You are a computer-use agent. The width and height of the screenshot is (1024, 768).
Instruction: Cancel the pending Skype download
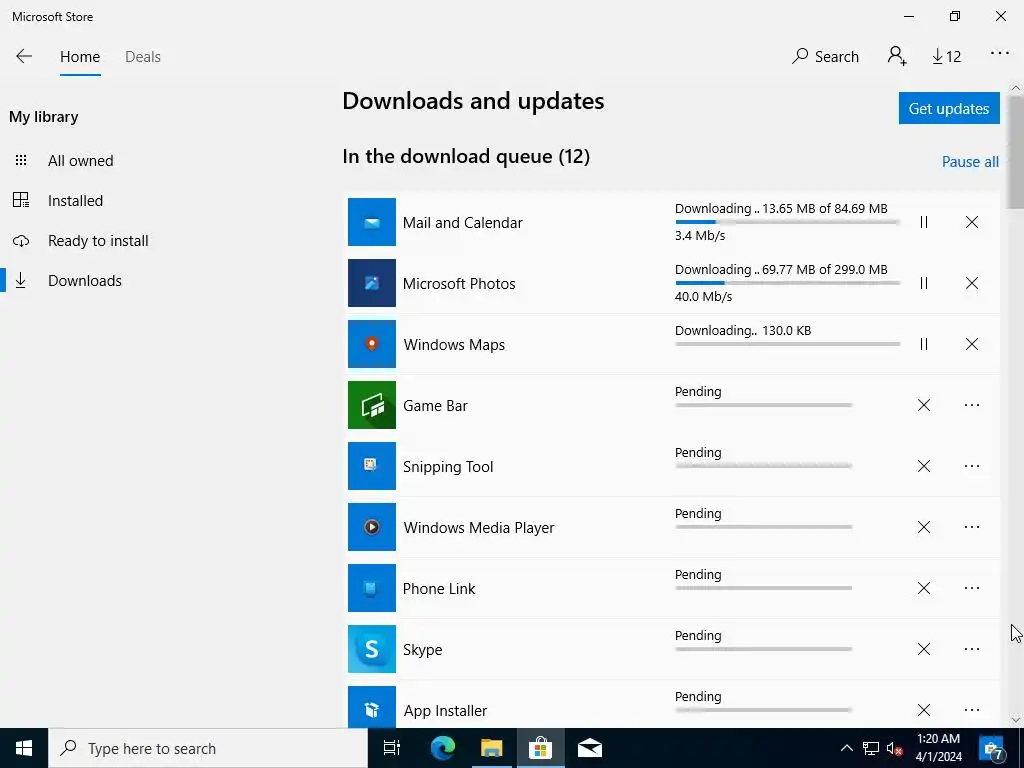[923, 649]
